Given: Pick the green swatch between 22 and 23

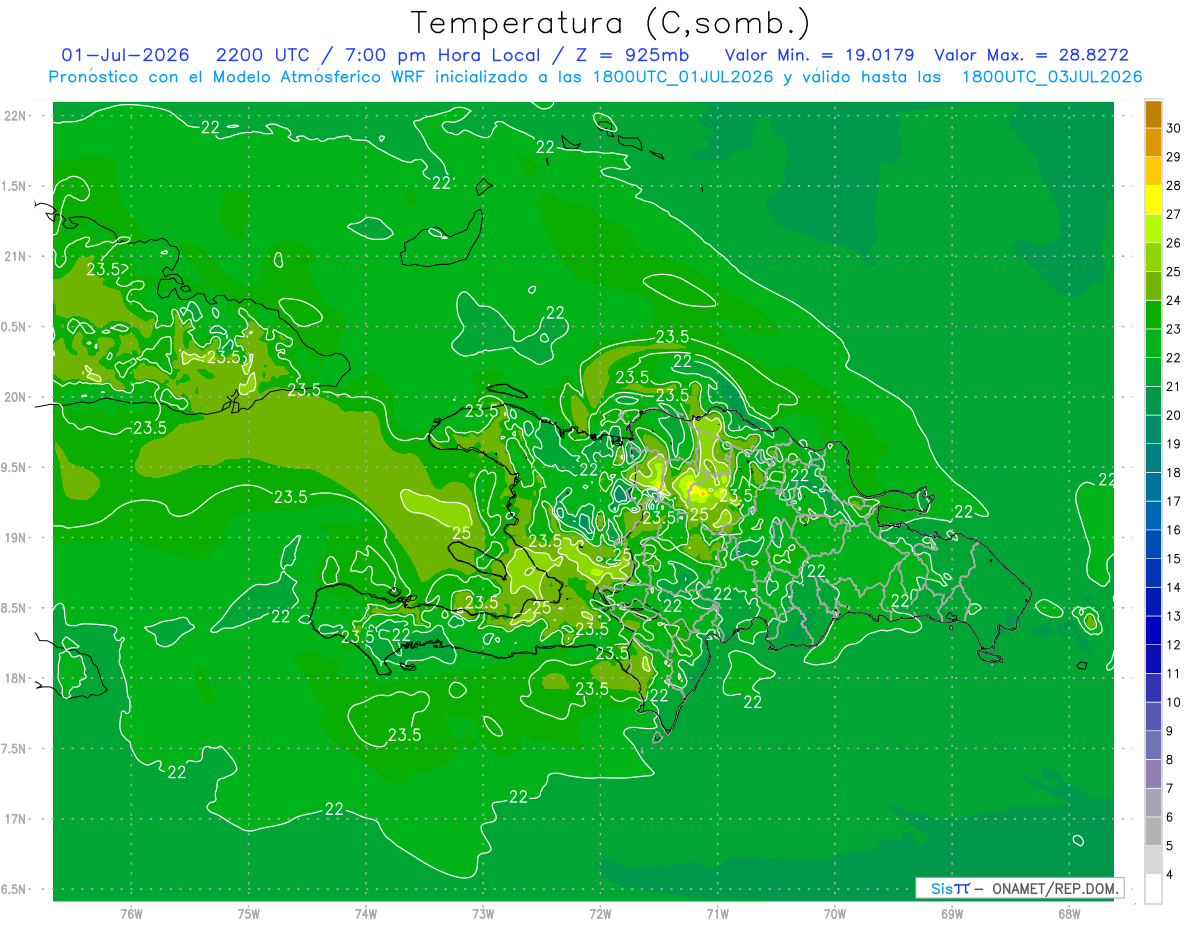Looking at the screenshot, I should click(1153, 344).
